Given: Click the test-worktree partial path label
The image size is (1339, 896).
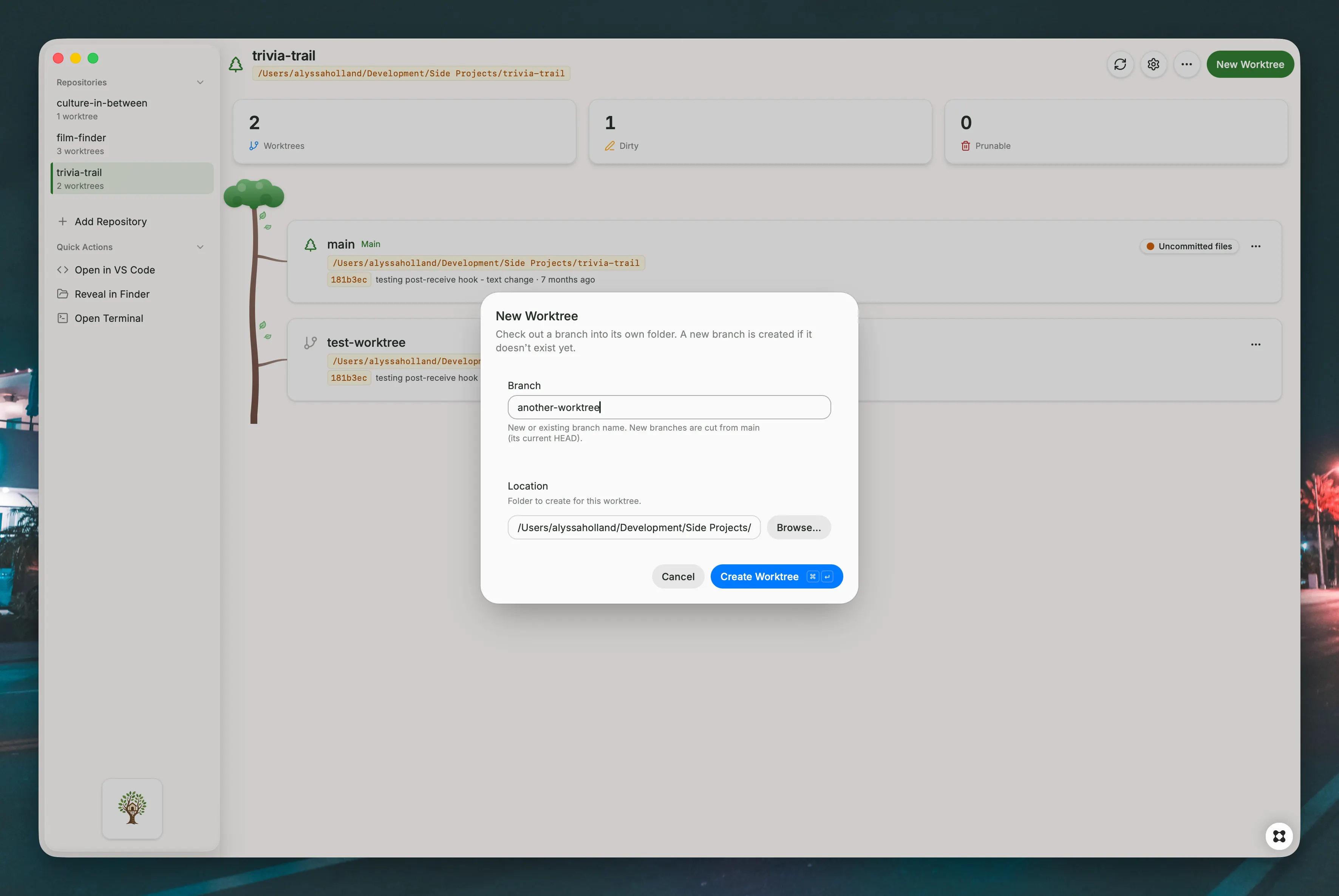Looking at the screenshot, I should point(405,361).
